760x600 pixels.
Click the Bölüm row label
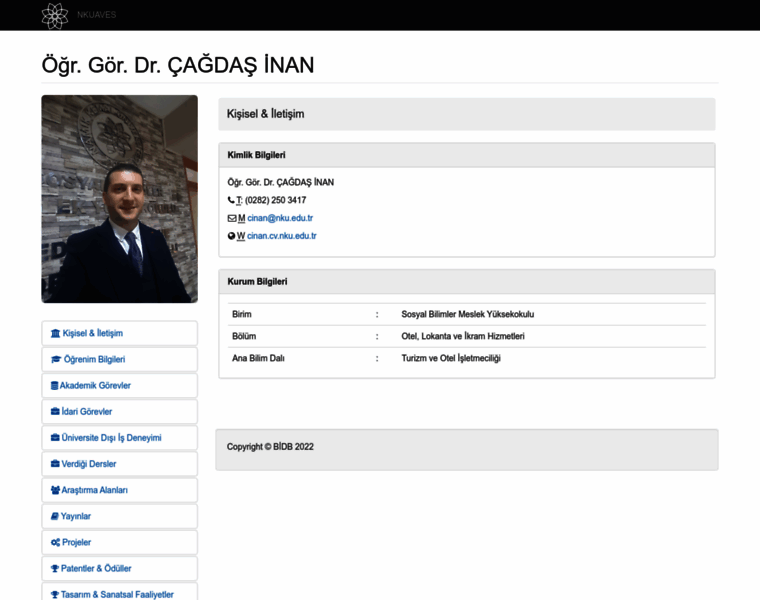[x=244, y=336]
